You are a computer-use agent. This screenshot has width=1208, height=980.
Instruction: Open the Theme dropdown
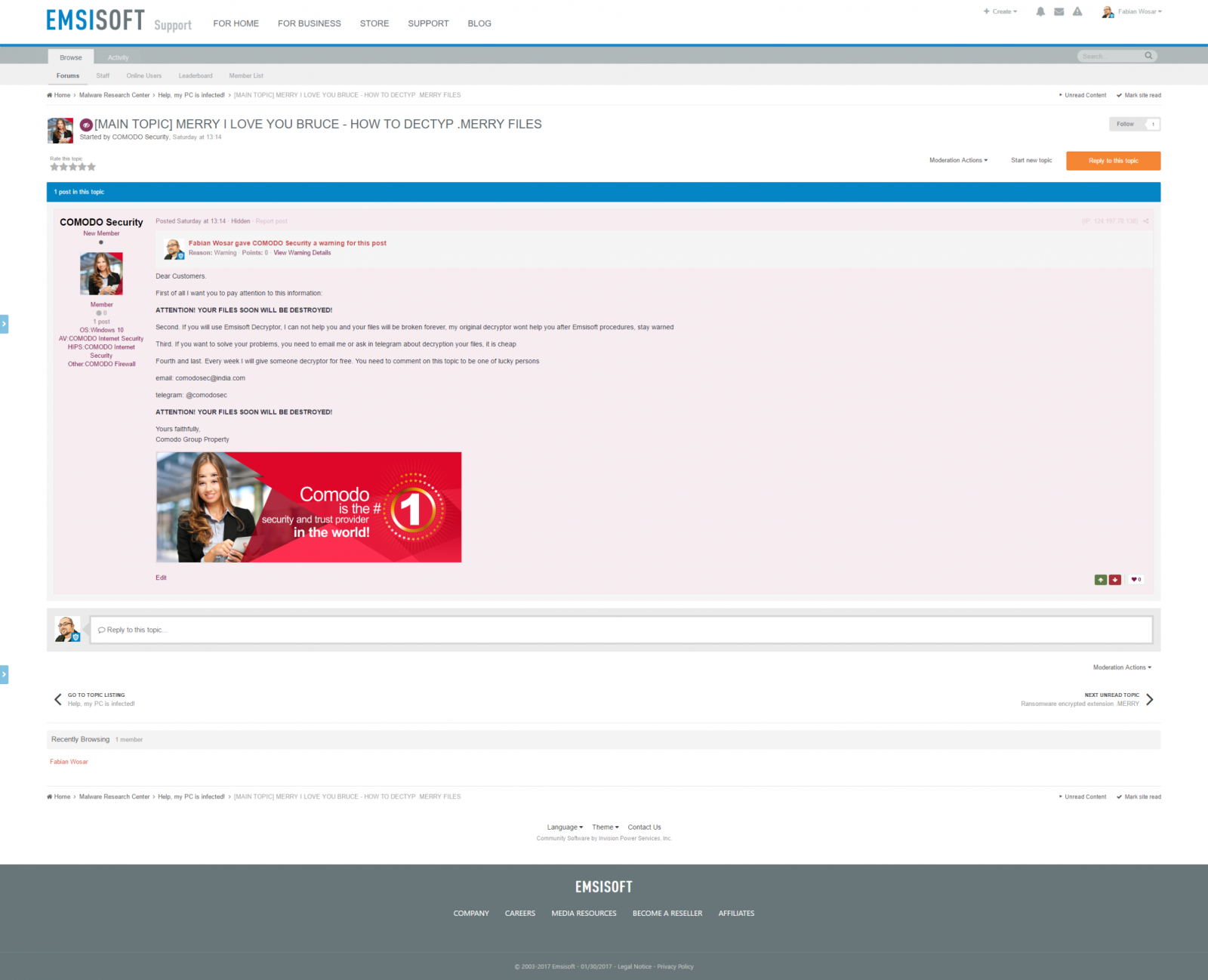pyautogui.click(x=606, y=827)
